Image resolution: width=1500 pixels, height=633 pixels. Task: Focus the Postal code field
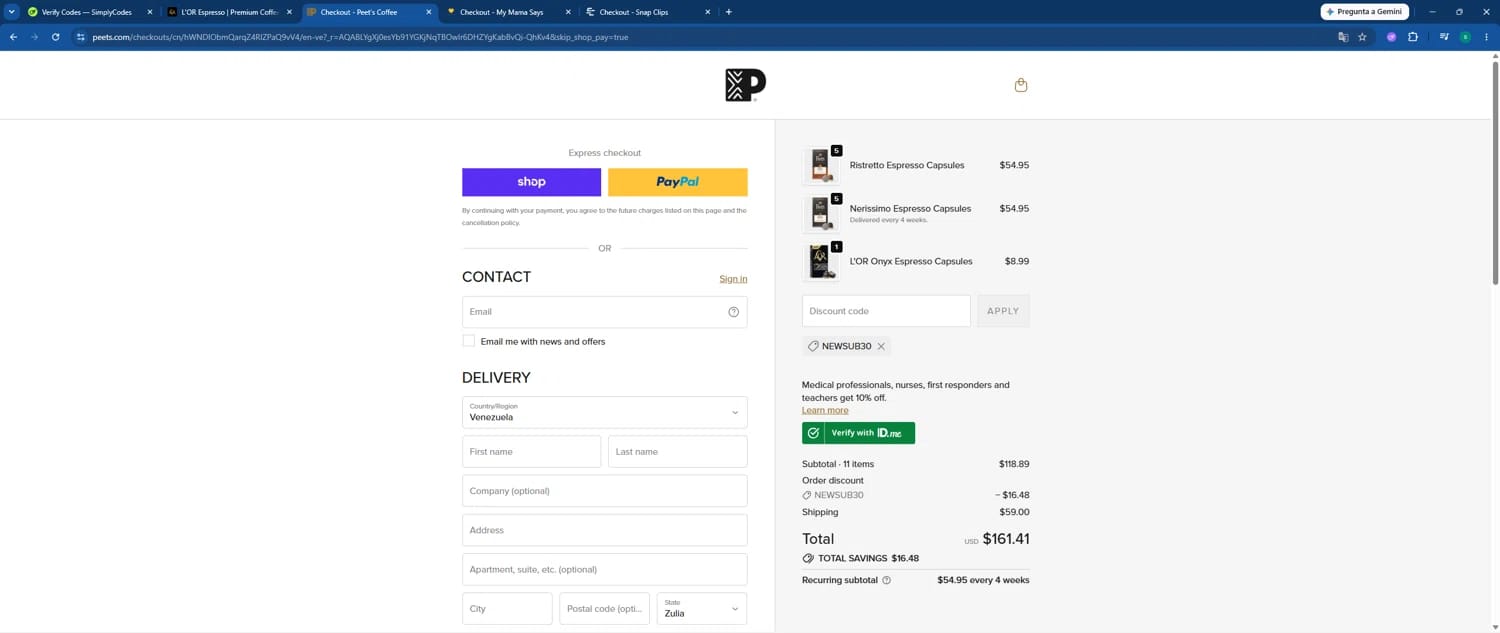click(x=604, y=608)
